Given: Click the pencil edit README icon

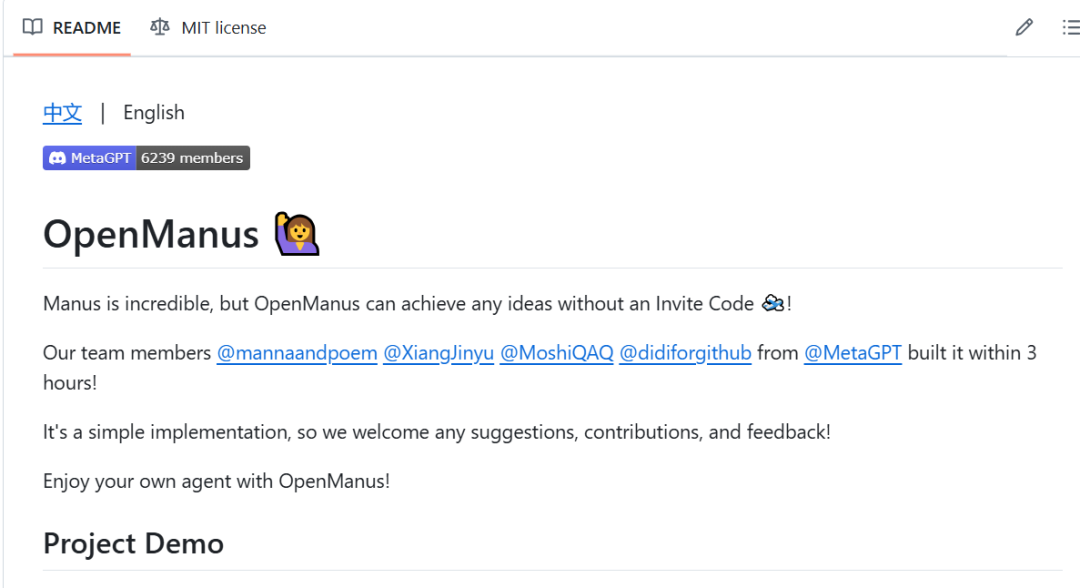Looking at the screenshot, I should click(x=1024, y=28).
